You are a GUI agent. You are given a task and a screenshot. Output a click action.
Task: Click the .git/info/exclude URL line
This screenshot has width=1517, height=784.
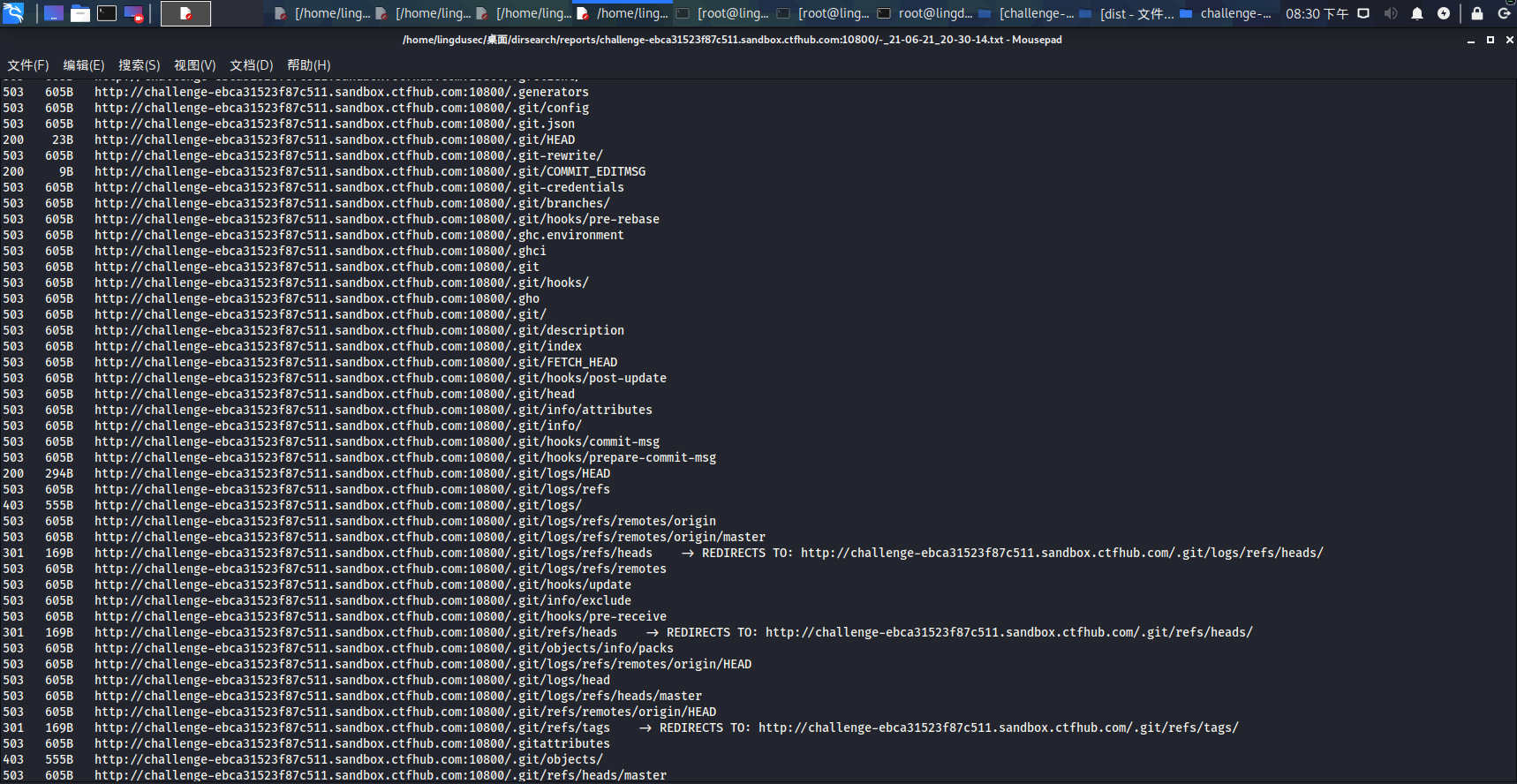click(x=363, y=600)
